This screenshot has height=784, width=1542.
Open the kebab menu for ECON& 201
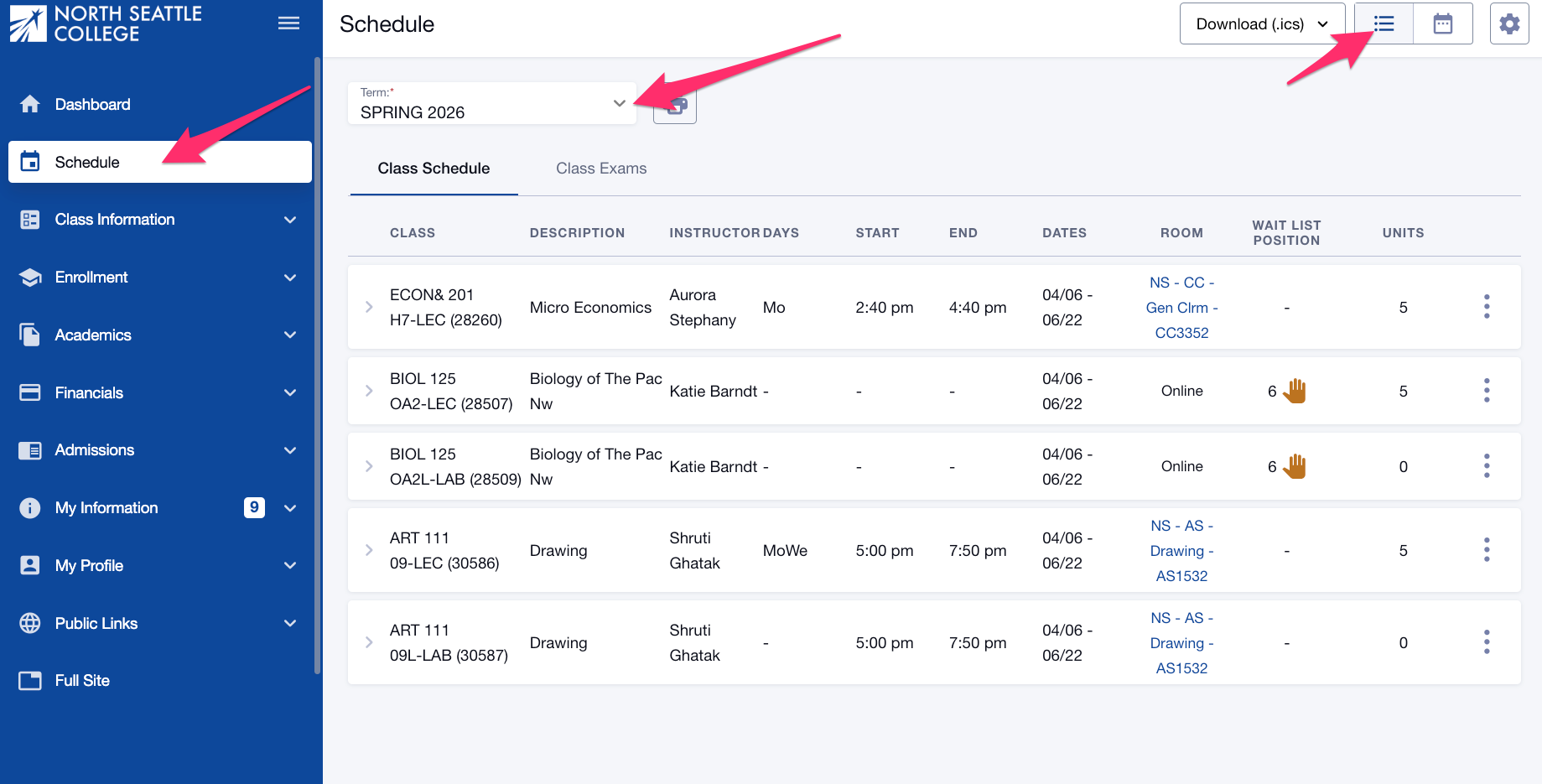click(x=1486, y=307)
